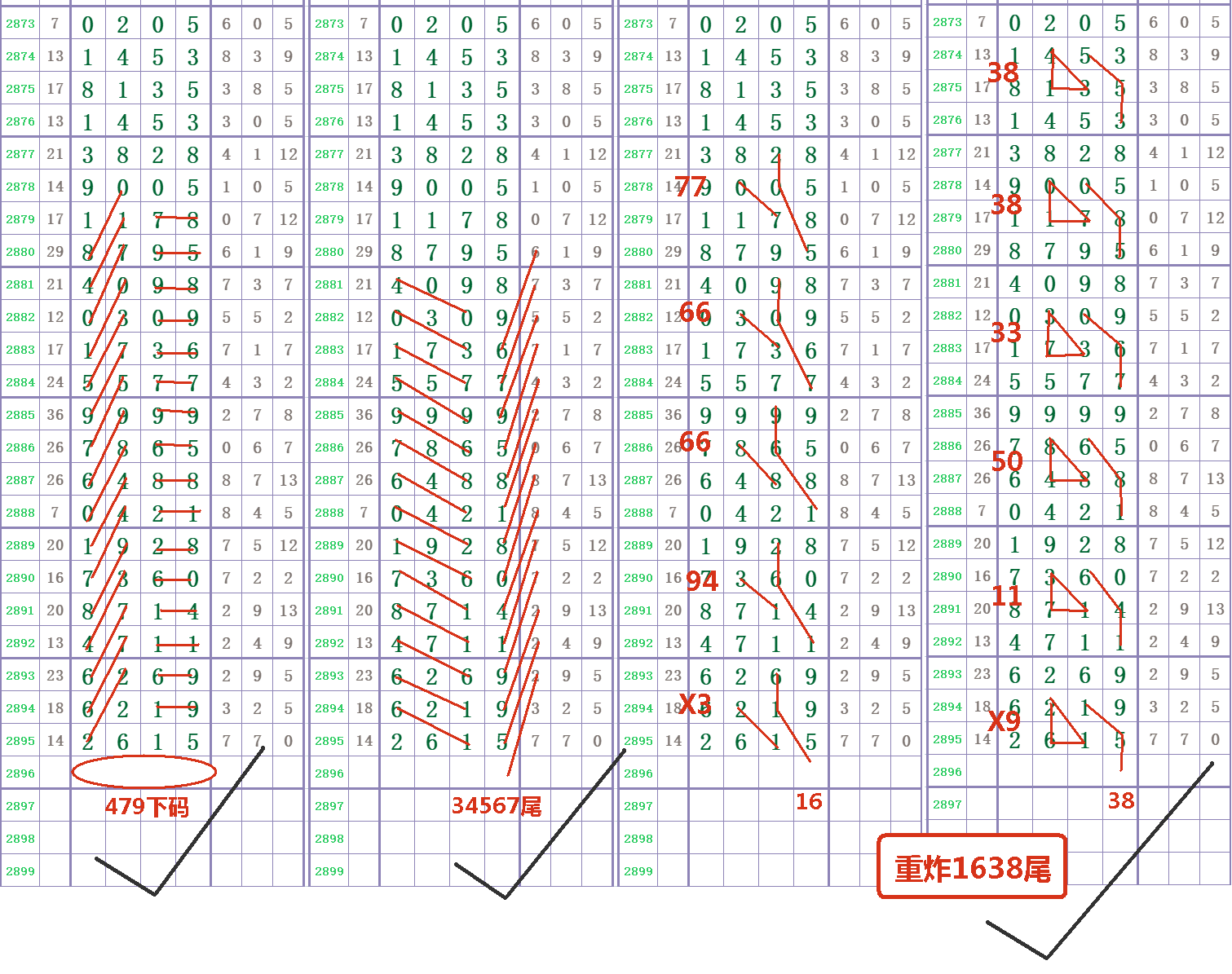Select issue number 2897 in the second panel

pyautogui.click(x=329, y=806)
